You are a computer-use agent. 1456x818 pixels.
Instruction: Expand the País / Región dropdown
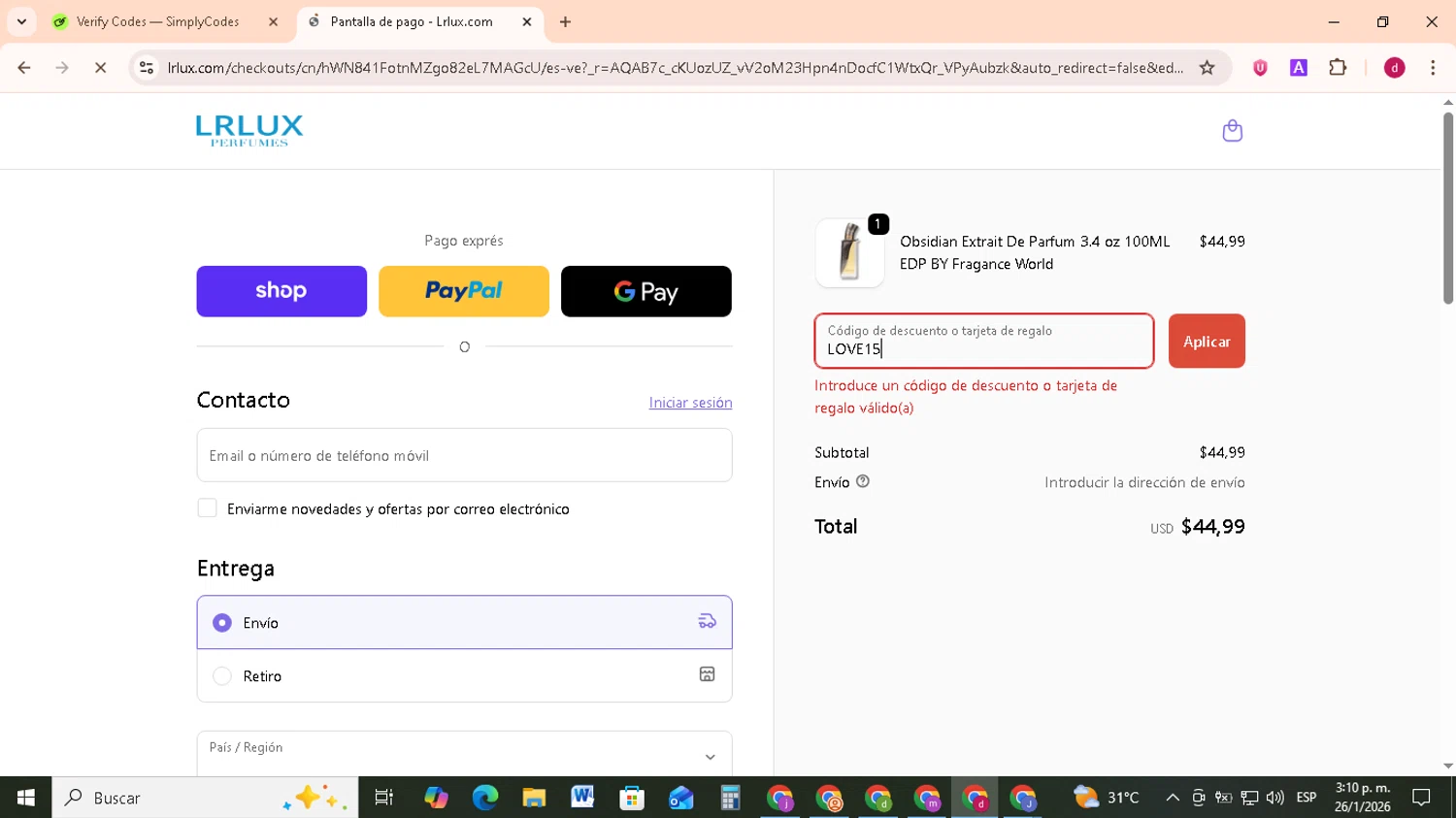[x=464, y=754]
